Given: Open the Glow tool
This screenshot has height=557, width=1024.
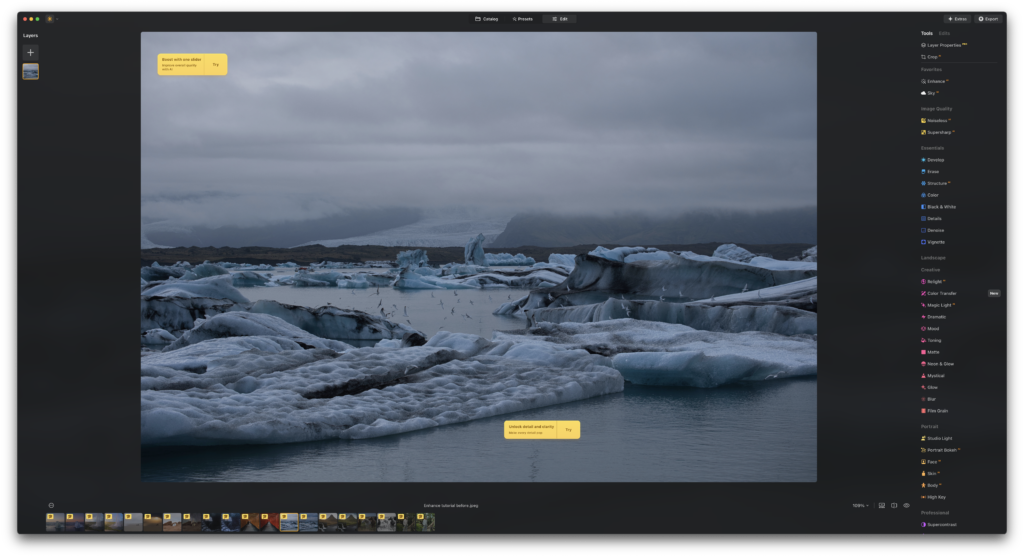Looking at the screenshot, I should pyautogui.click(x=929, y=387).
